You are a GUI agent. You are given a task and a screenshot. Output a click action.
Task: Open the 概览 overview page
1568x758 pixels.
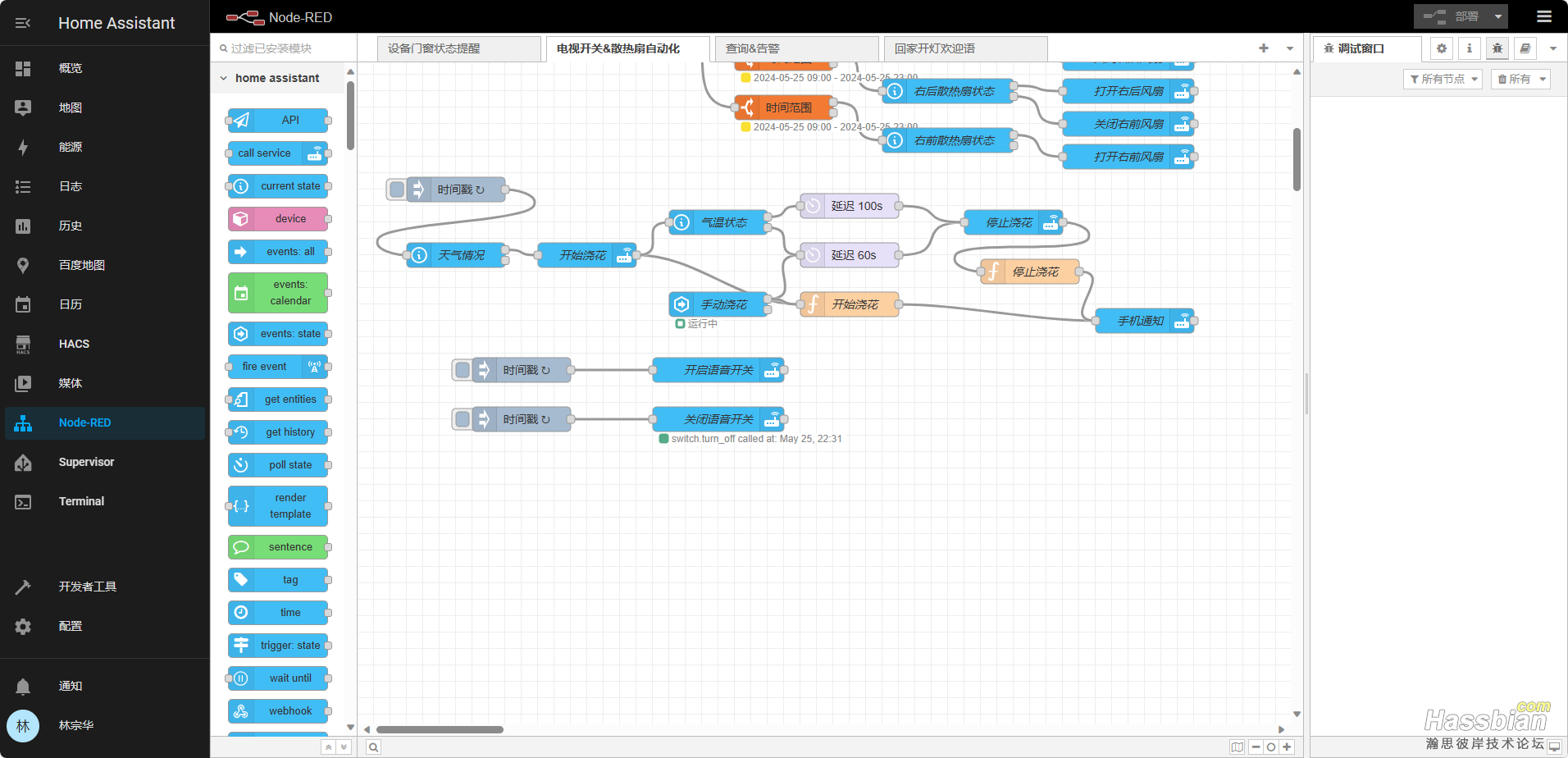coord(105,68)
